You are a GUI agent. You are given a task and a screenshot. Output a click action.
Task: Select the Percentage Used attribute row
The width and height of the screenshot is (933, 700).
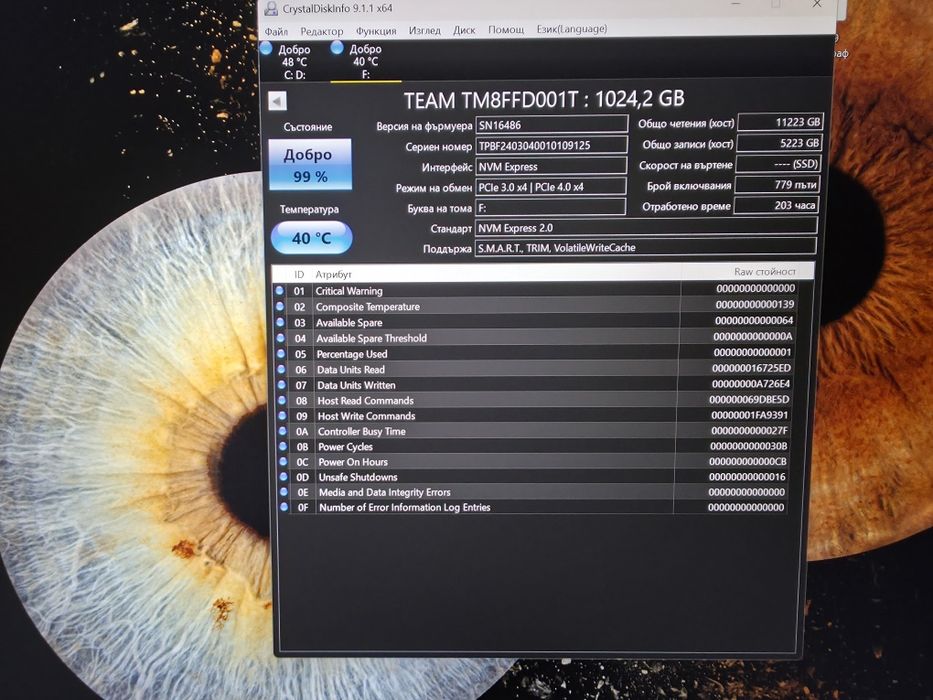tap(536, 354)
